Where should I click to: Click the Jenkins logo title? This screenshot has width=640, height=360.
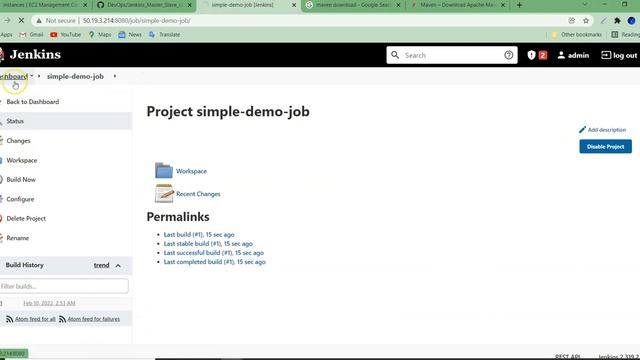tap(35, 54)
